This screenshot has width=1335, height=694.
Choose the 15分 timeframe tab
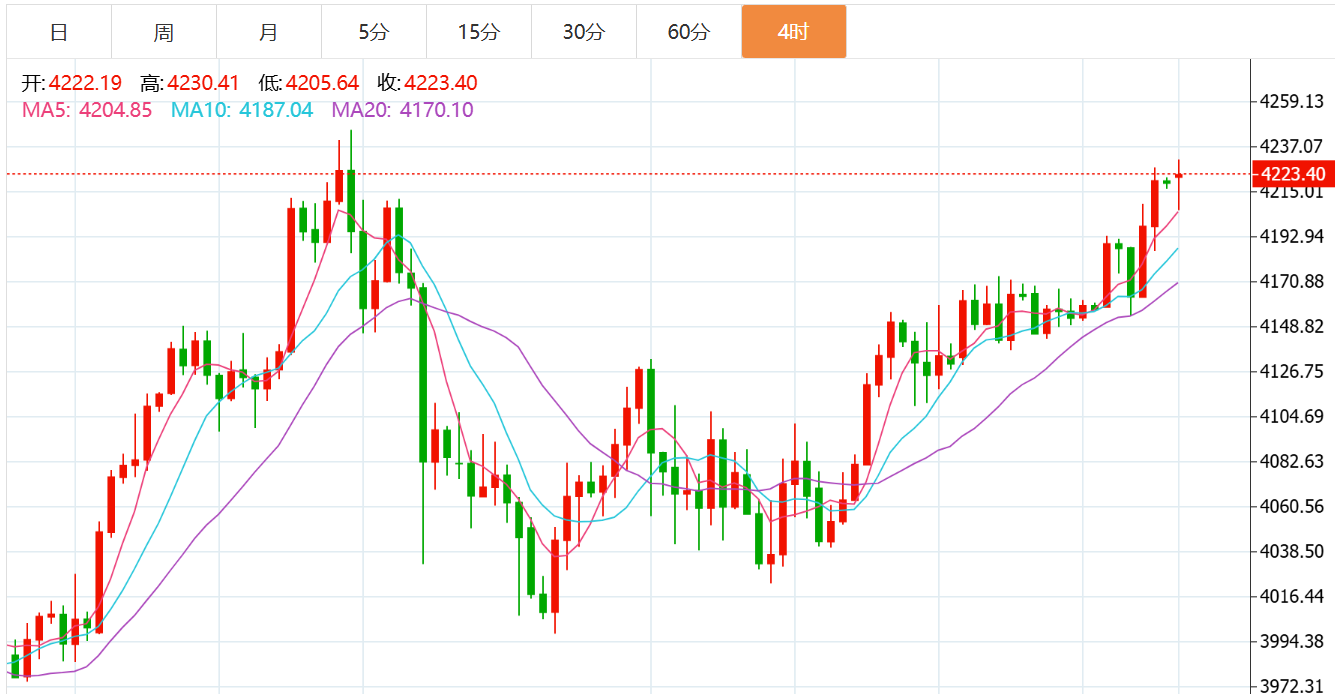coord(479,32)
